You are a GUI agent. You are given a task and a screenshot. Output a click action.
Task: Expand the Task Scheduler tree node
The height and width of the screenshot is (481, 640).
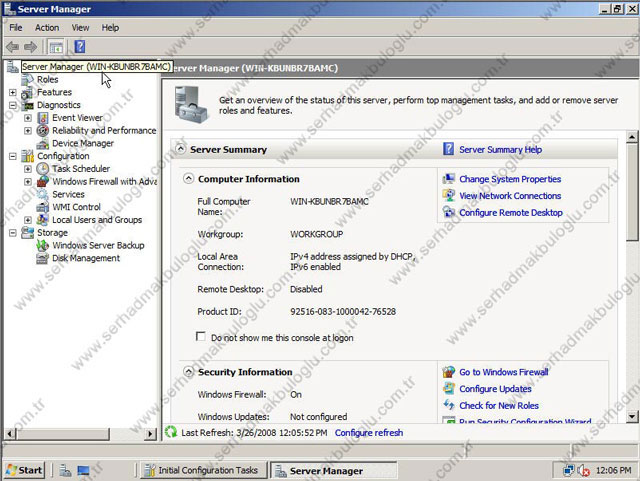[28, 169]
